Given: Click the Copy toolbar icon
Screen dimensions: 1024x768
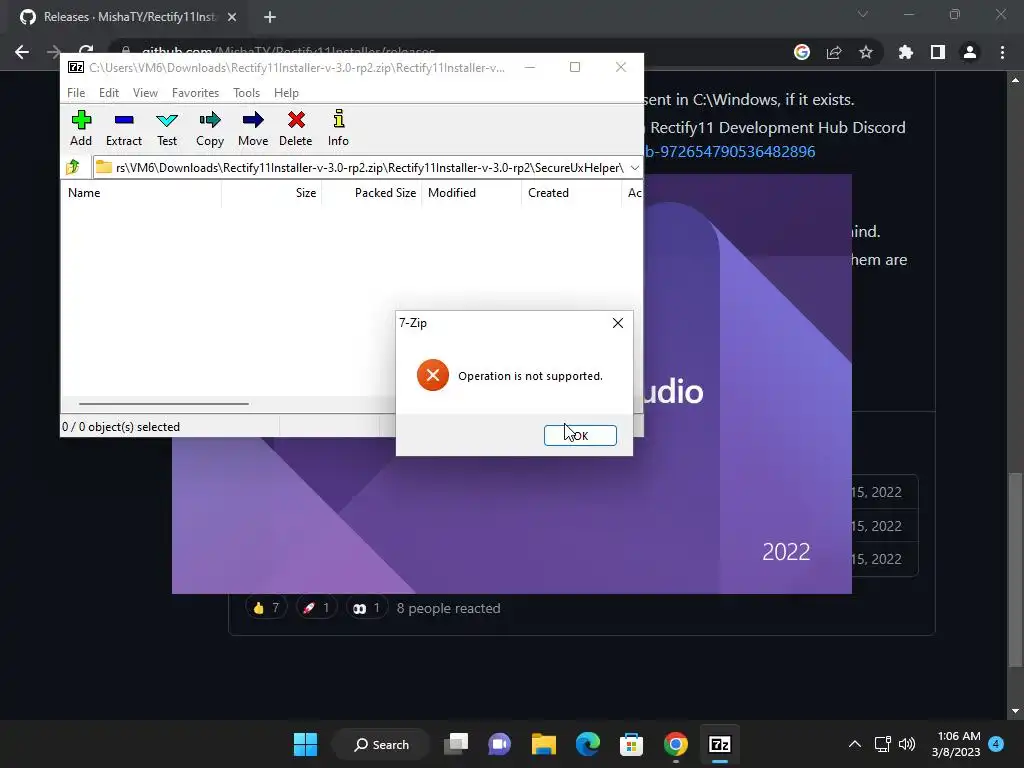Looking at the screenshot, I should coord(210,129).
